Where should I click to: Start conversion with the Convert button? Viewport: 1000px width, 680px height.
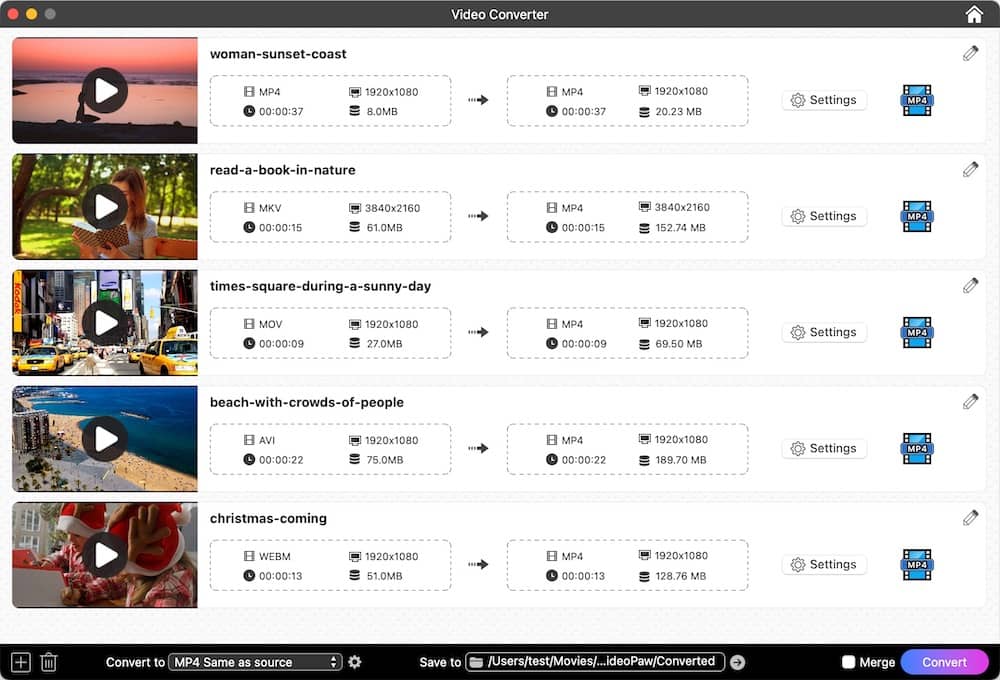(x=944, y=661)
